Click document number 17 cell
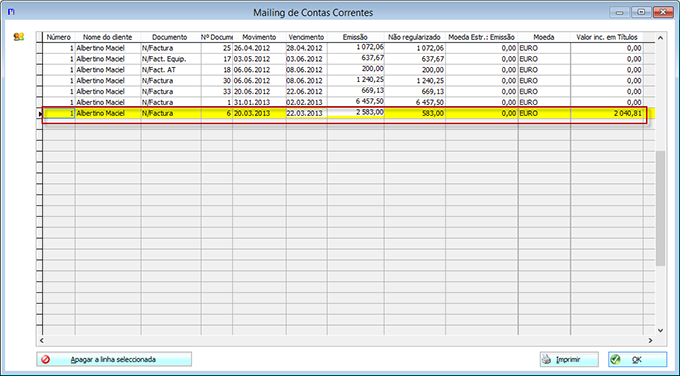The width and height of the screenshot is (680, 376). pyautogui.click(x=217, y=59)
